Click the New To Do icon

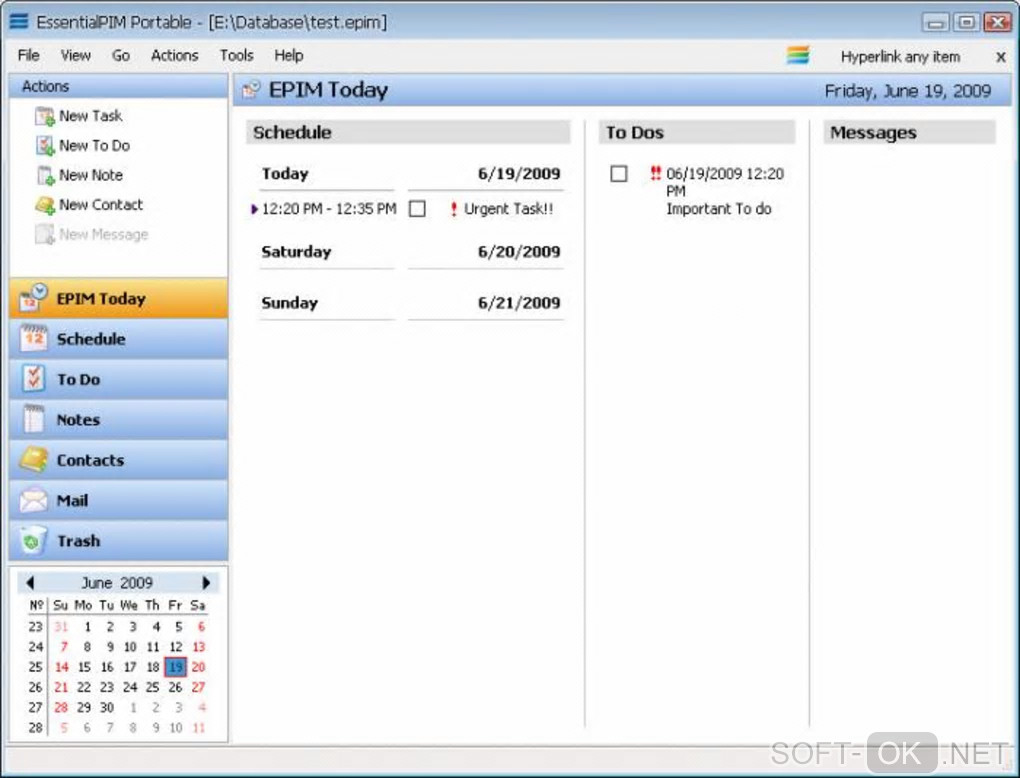tap(45, 146)
